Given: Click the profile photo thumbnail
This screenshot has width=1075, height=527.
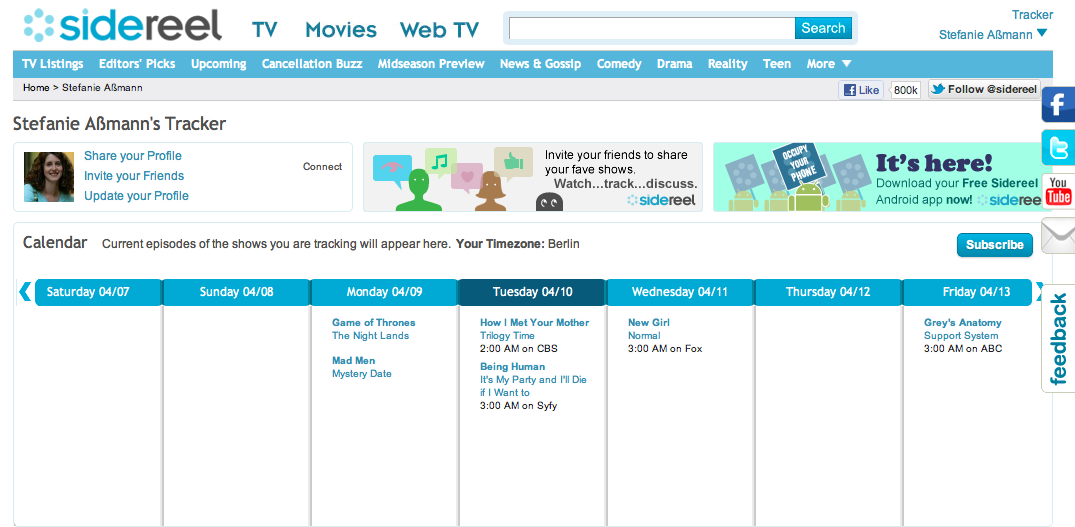Looking at the screenshot, I should tap(49, 177).
